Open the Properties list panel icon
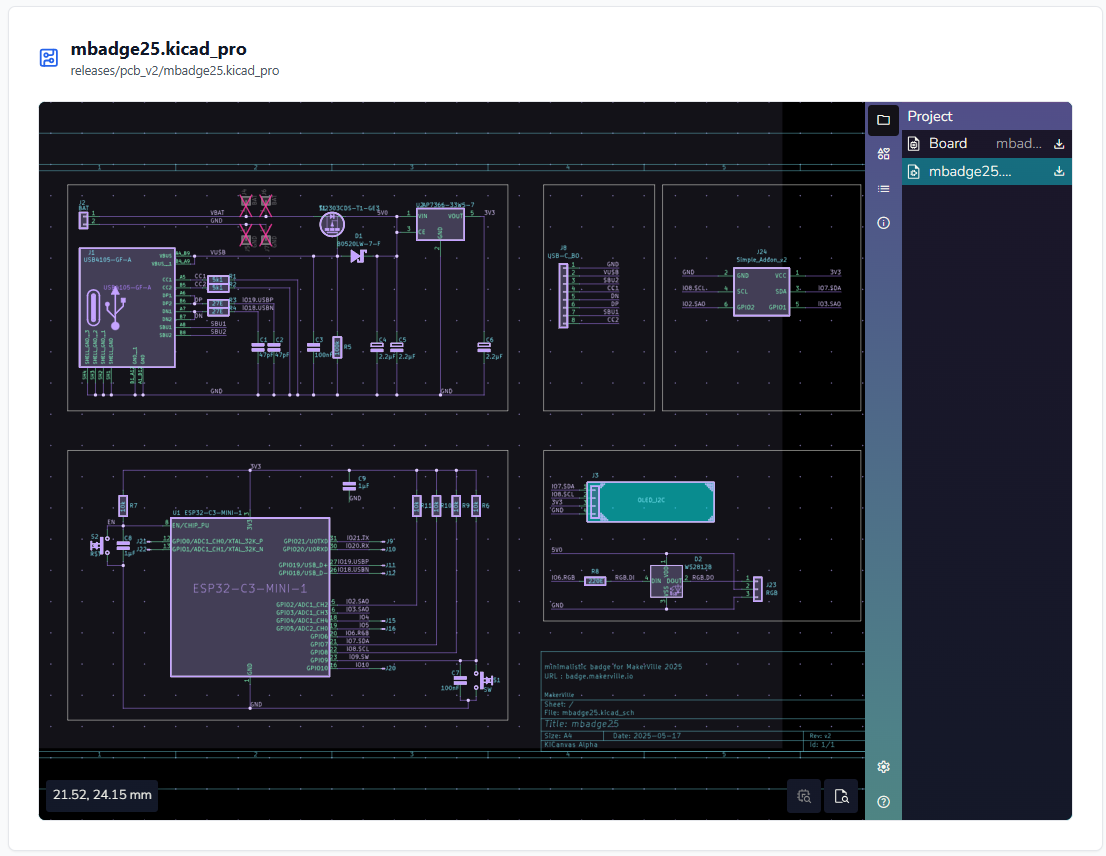The height and width of the screenshot is (856, 1106). pyautogui.click(x=883, y=189)
